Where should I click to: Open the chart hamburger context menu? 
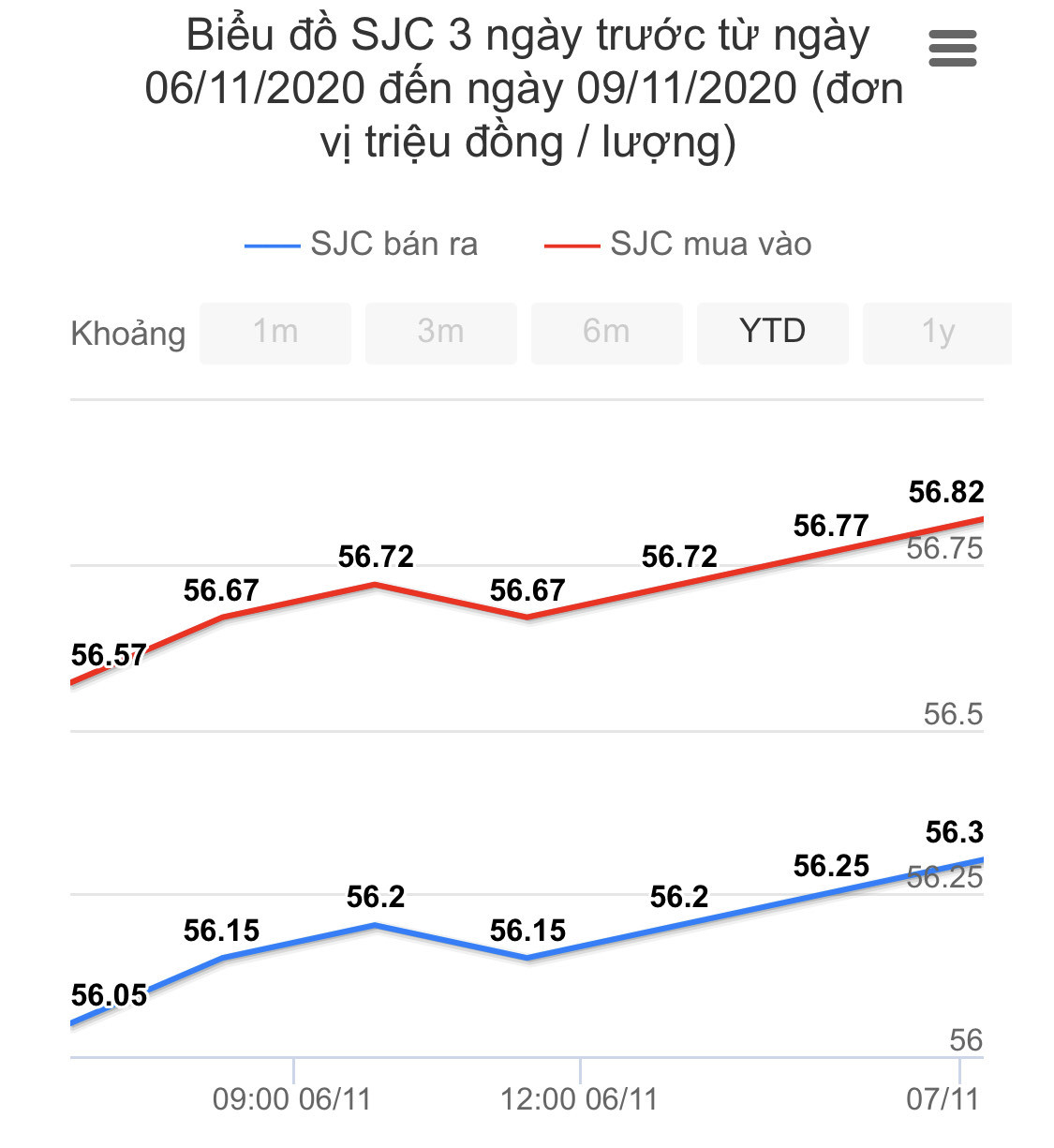click(x=952, y=49)
